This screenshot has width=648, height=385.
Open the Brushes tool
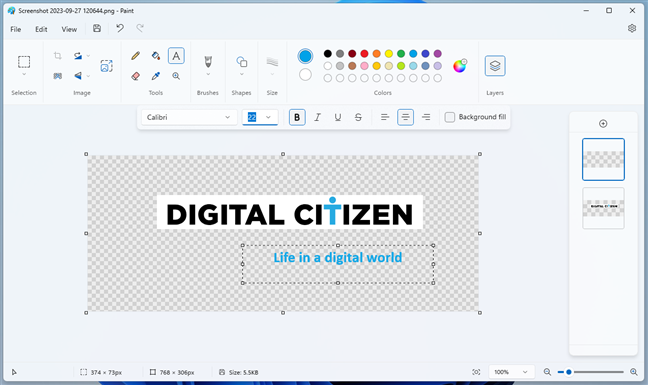coord(208,62)
